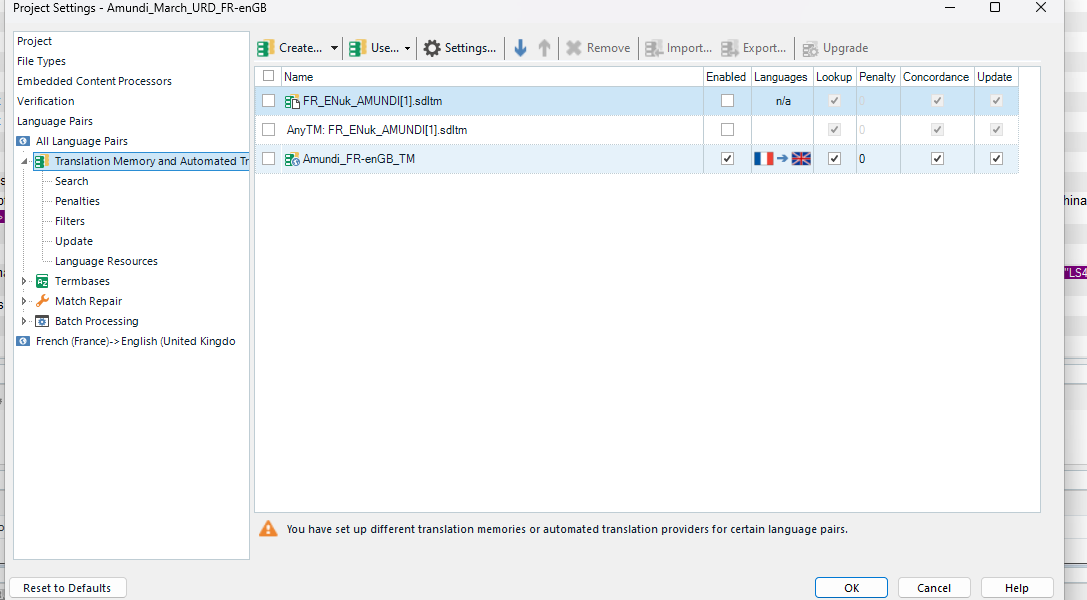Open Verification settings
The width and height of the screenshot is (1087, 600).
tap(46, 101)
